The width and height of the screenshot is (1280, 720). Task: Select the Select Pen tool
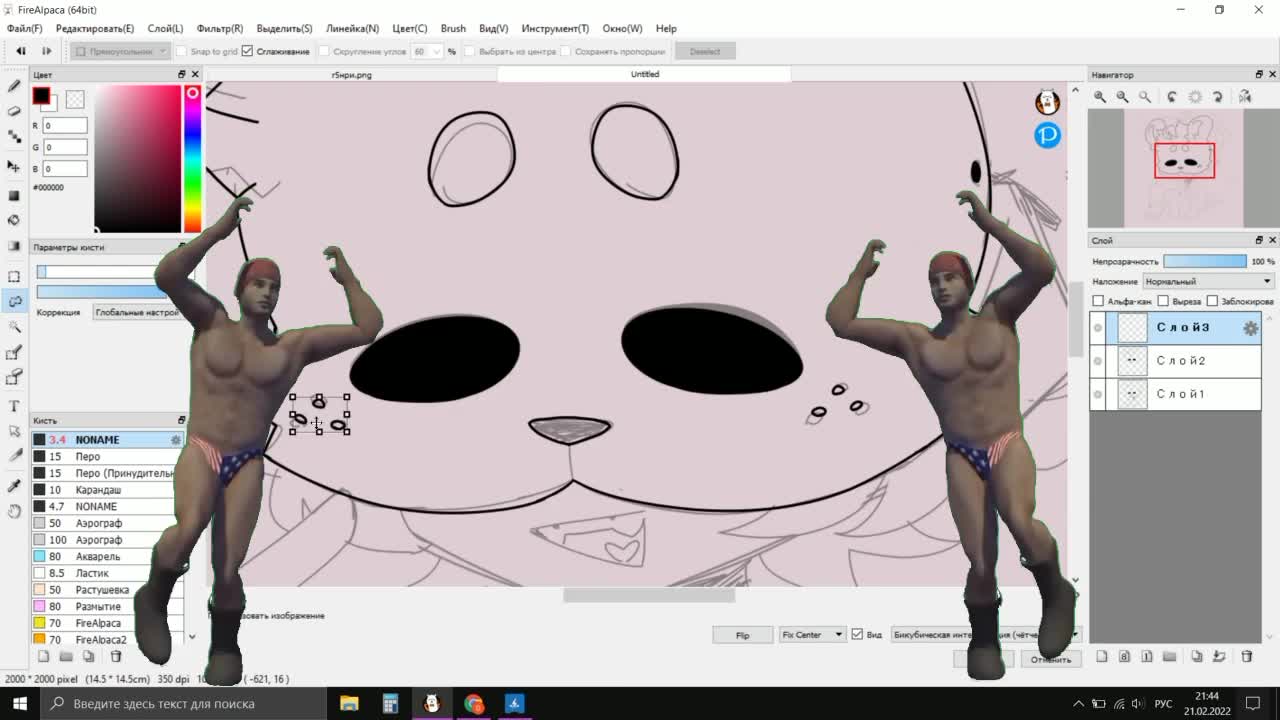click(14, 352)
